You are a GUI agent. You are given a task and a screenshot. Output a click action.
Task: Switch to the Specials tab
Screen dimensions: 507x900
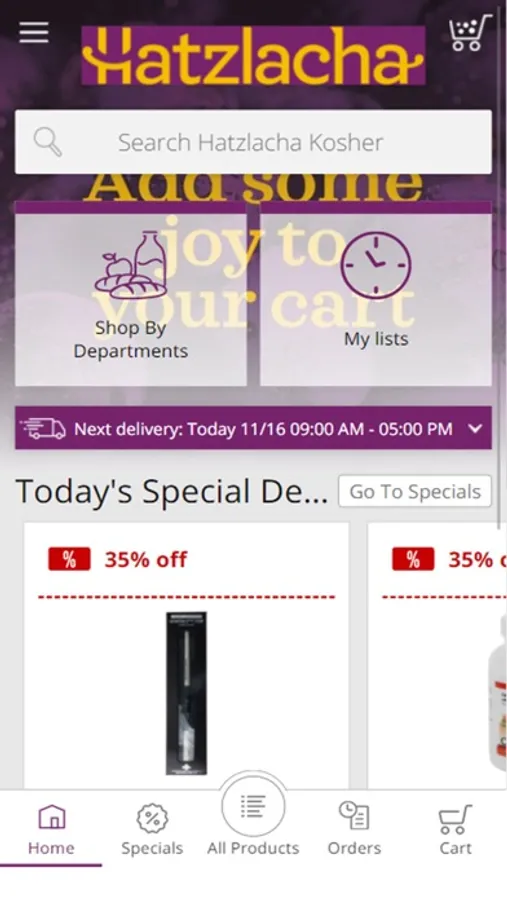point(152,829)
